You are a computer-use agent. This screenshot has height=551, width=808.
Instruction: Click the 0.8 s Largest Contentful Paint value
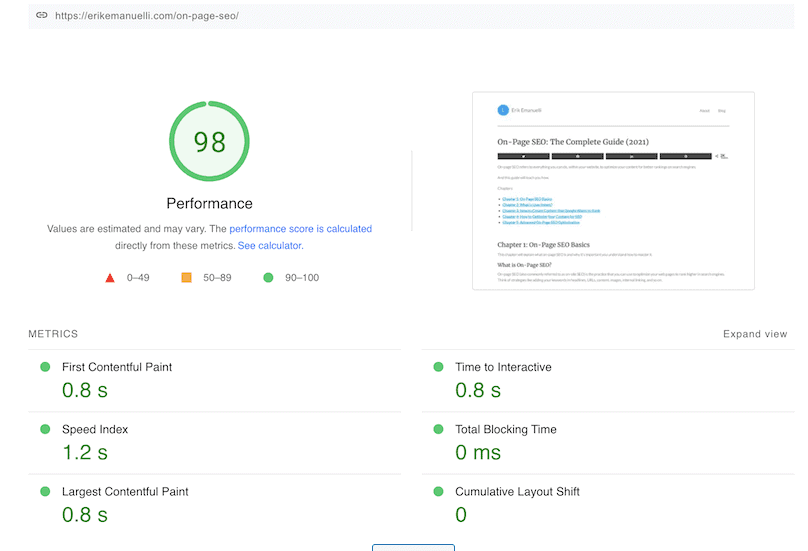[85, 515]
